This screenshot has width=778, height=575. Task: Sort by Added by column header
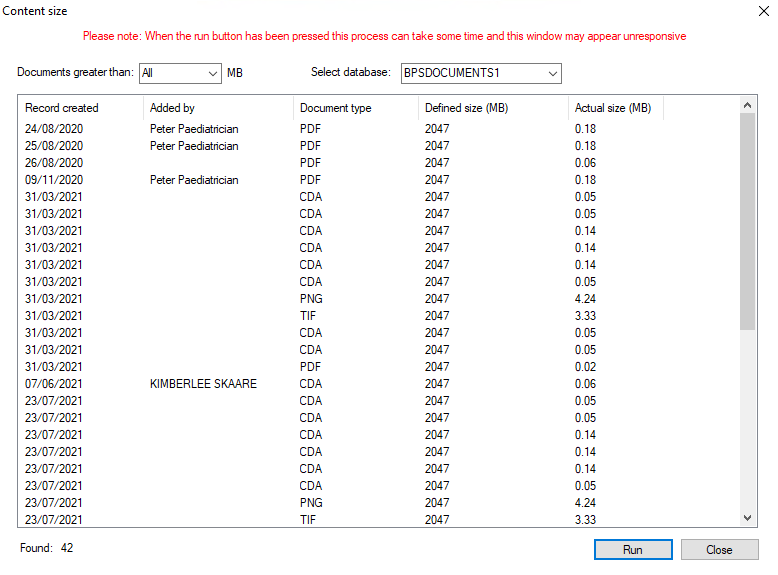coord(218,108)
